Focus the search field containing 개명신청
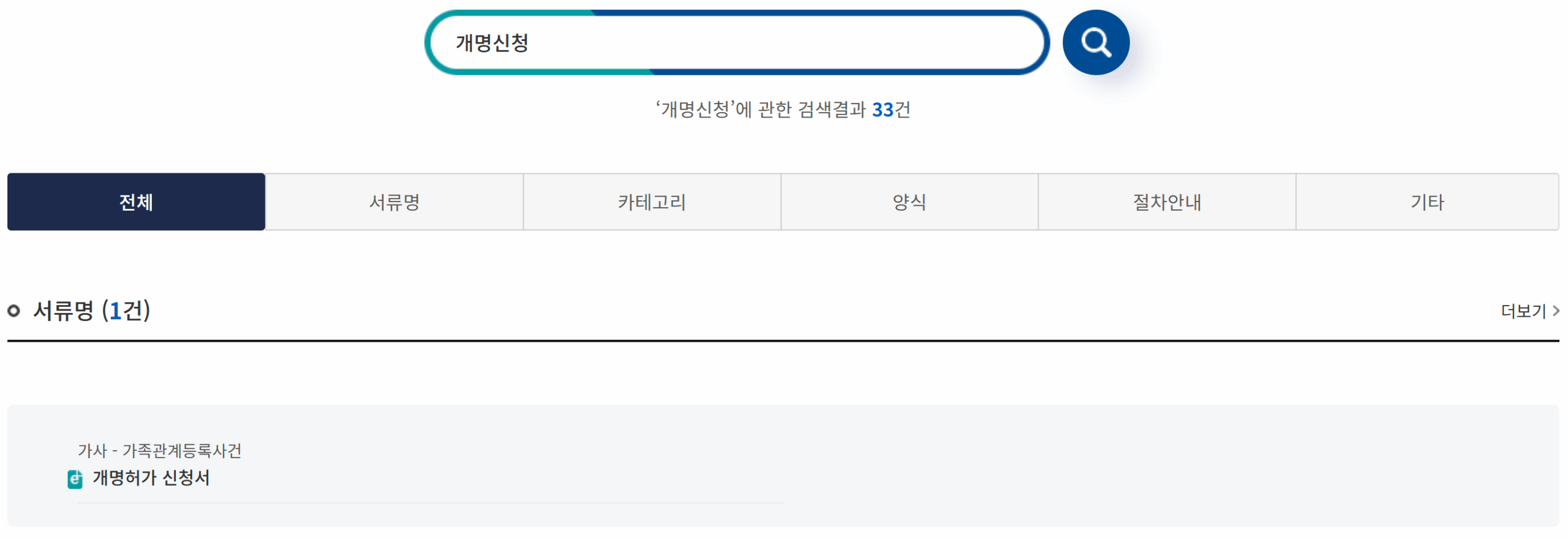The width and height of the screenshot is (1568, 539). click(x=735, y=43)
